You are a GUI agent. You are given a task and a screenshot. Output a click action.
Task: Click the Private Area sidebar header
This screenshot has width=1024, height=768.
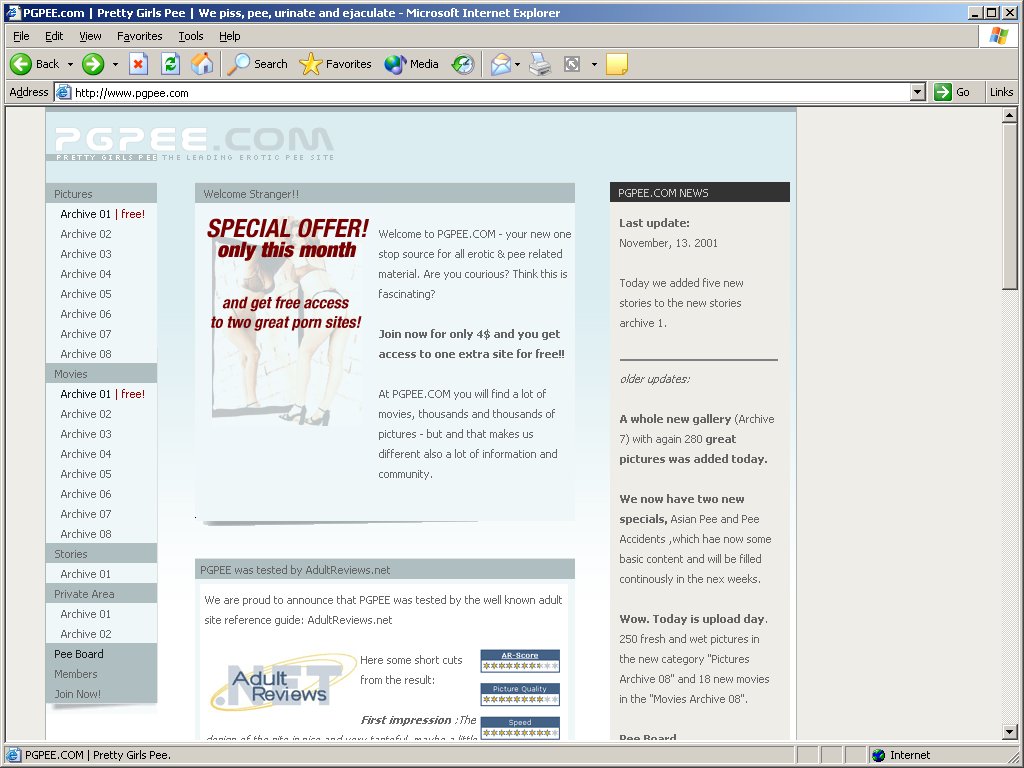pyautogui.click(x=101, y=594)
